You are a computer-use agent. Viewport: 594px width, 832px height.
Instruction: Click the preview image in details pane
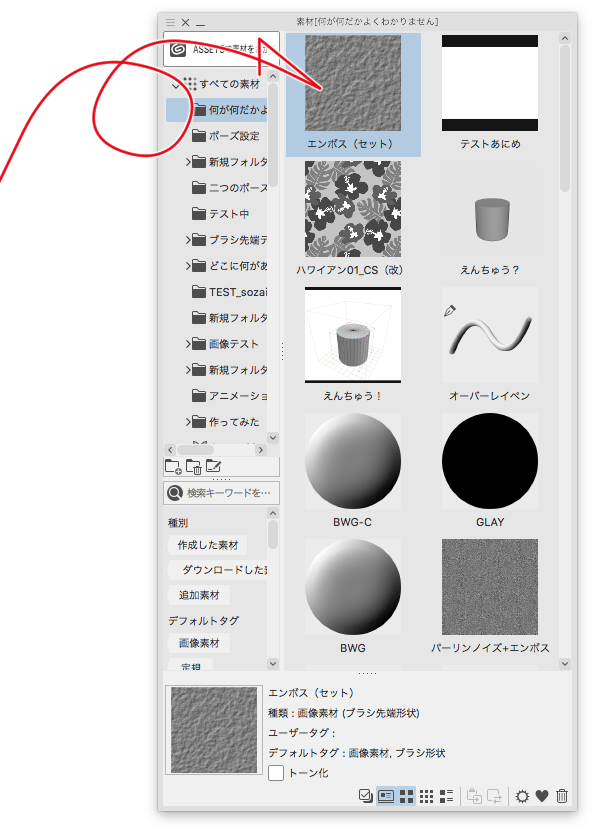pyautogui.click(x=214, y=730)
